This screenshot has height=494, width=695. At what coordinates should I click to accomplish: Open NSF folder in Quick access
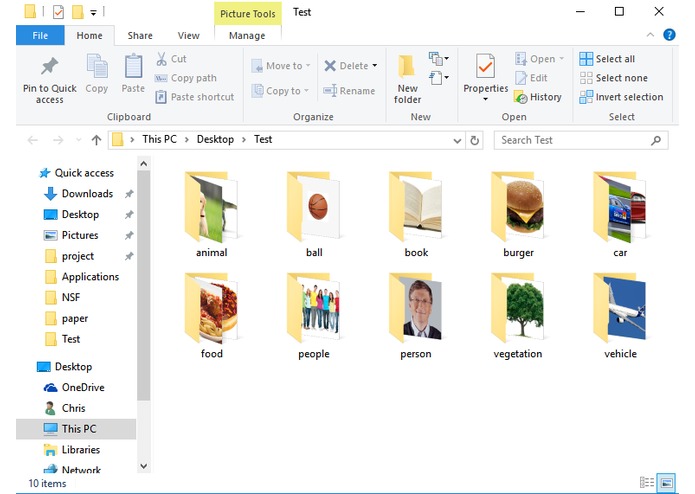(x=62, y=297)
